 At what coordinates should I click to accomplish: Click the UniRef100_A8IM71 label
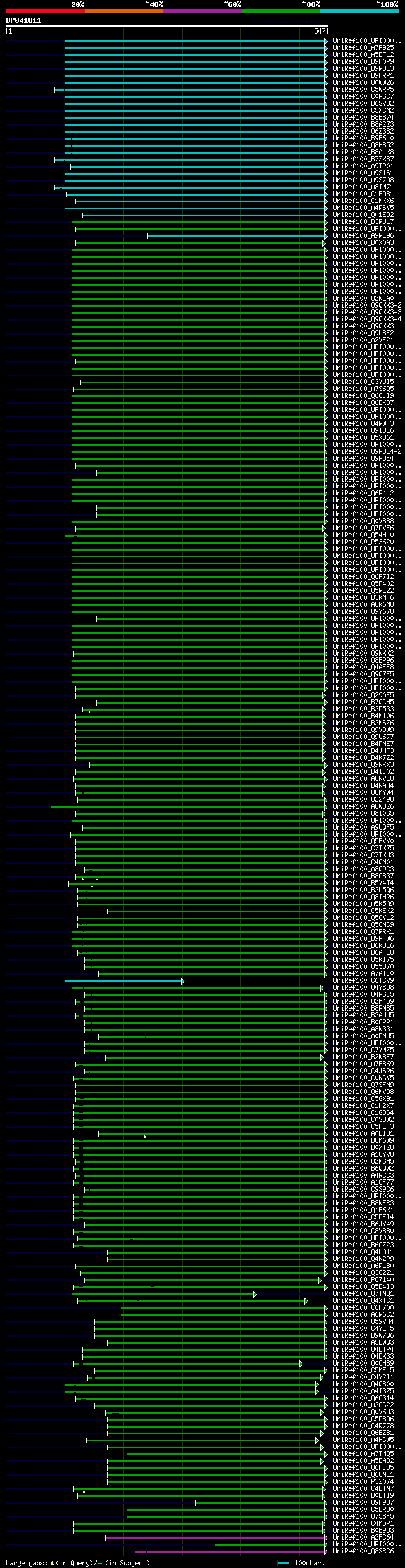pos(363,187)
